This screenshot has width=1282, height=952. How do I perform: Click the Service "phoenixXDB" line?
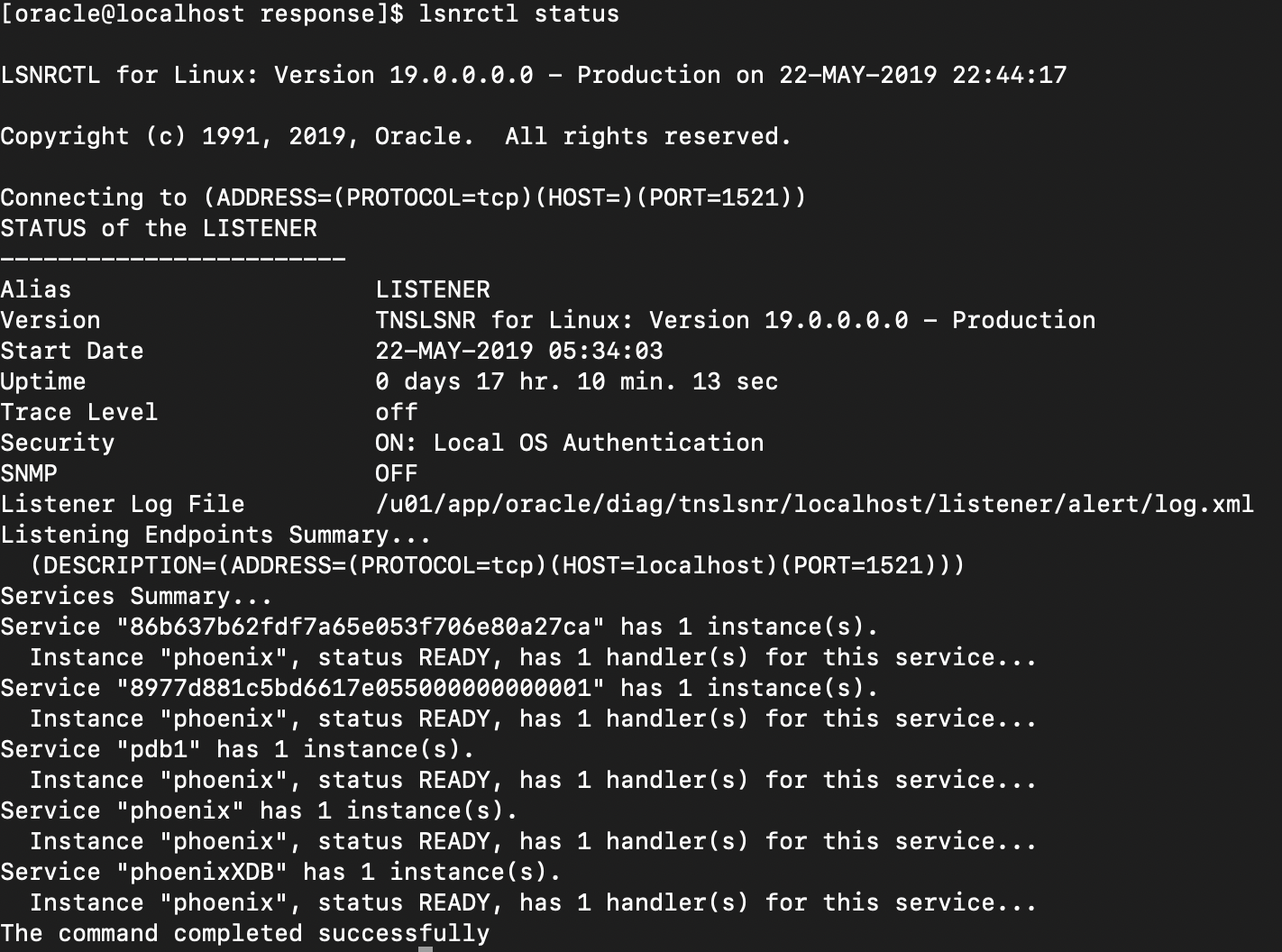(281, 872)
